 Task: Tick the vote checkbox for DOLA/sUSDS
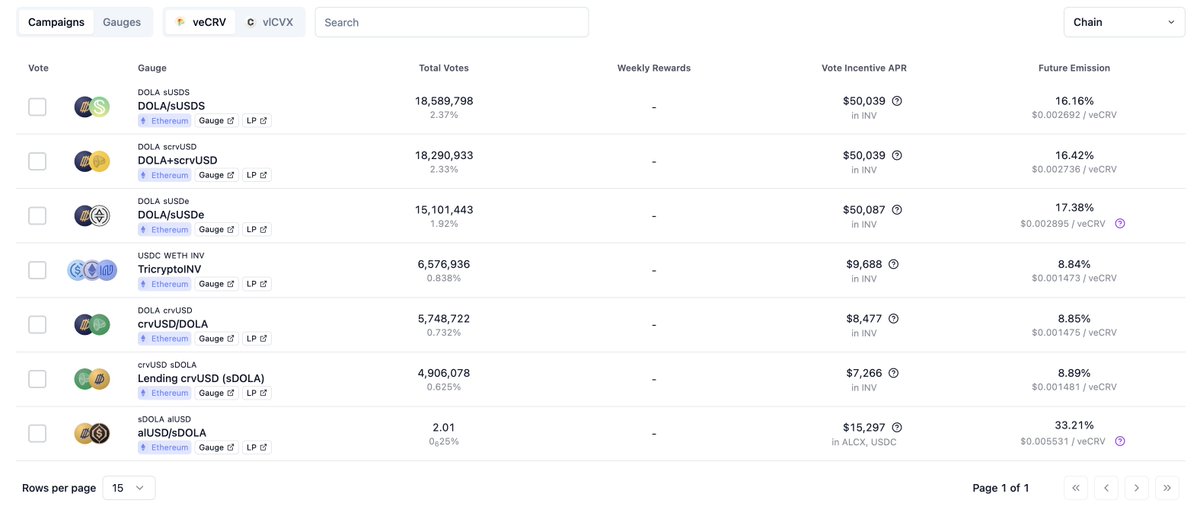pos(37,107)
